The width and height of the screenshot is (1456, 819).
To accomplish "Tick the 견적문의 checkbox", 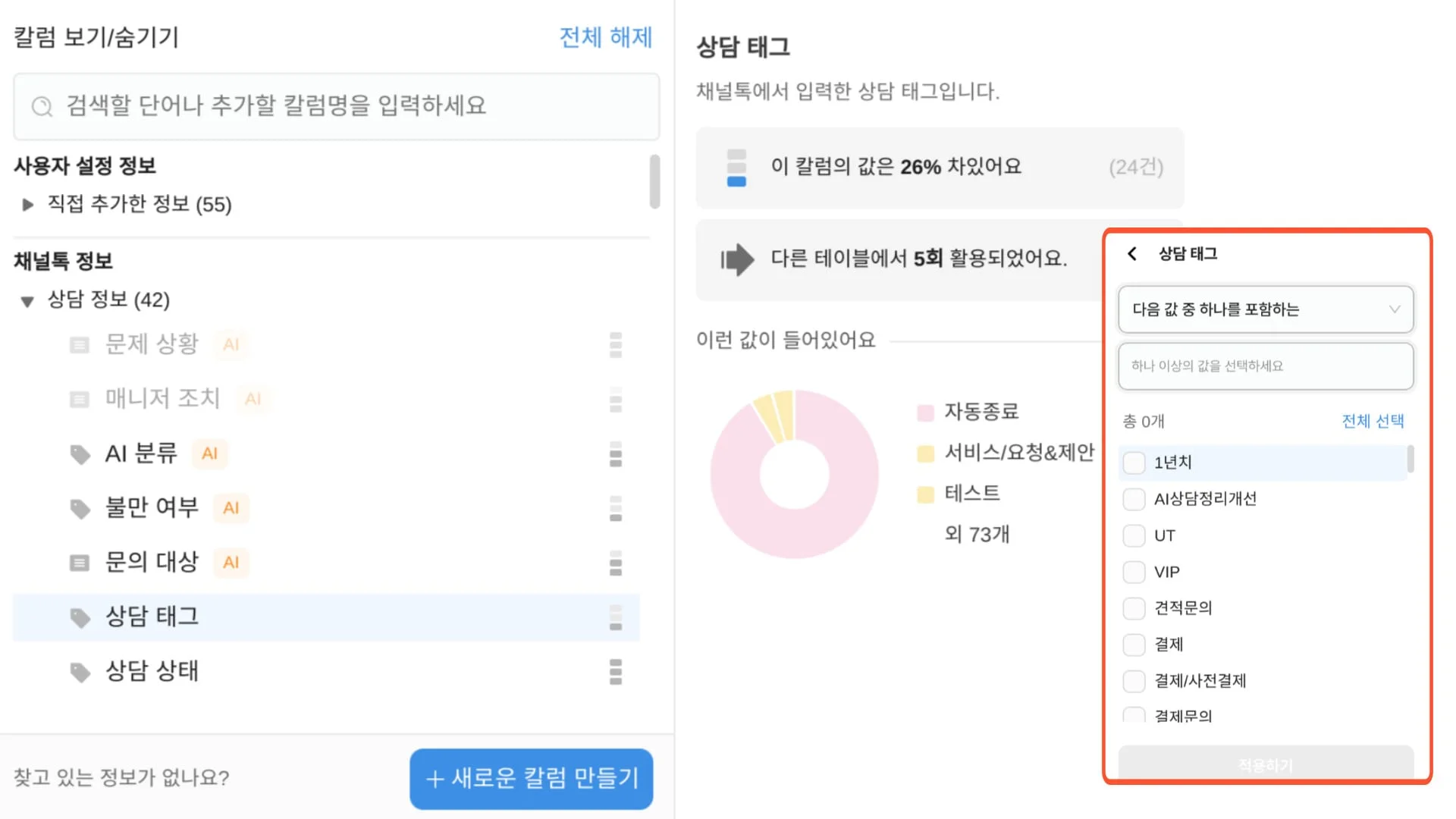I will tap(1134, 608).
